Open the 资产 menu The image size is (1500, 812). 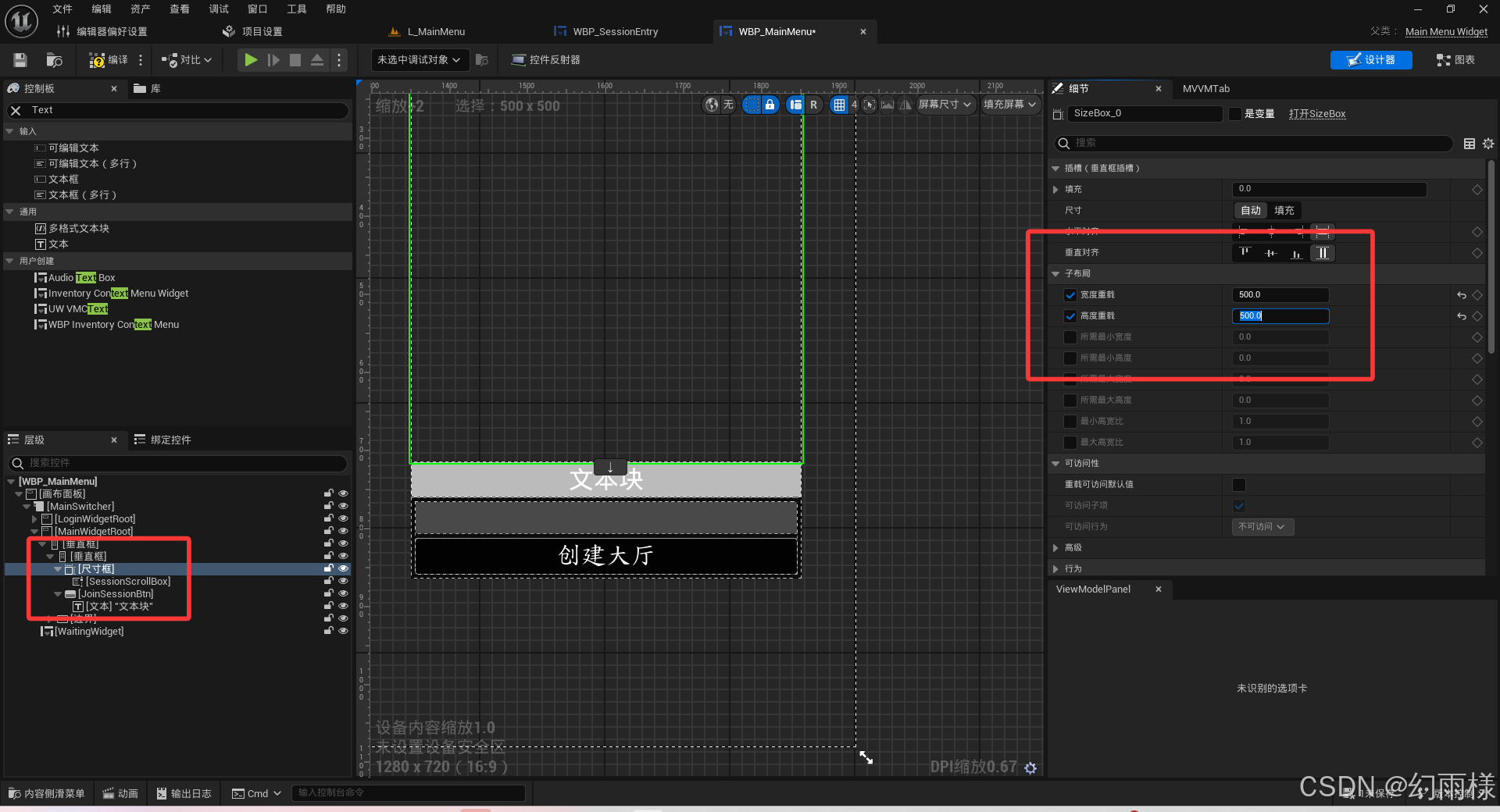pos(141,9)
